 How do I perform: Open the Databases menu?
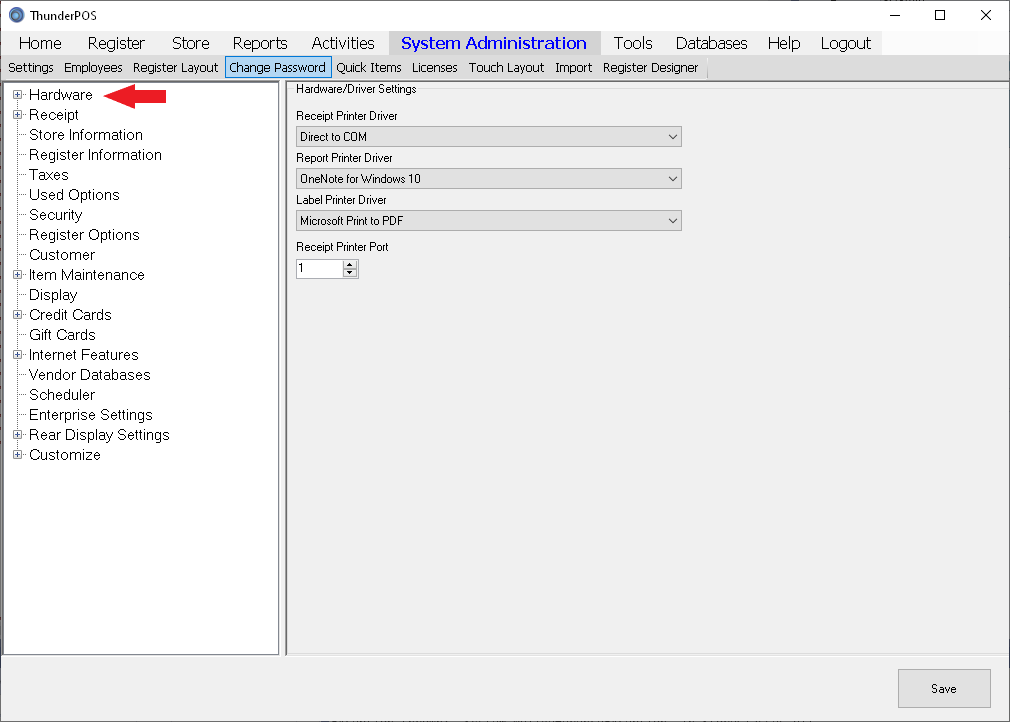711,43
